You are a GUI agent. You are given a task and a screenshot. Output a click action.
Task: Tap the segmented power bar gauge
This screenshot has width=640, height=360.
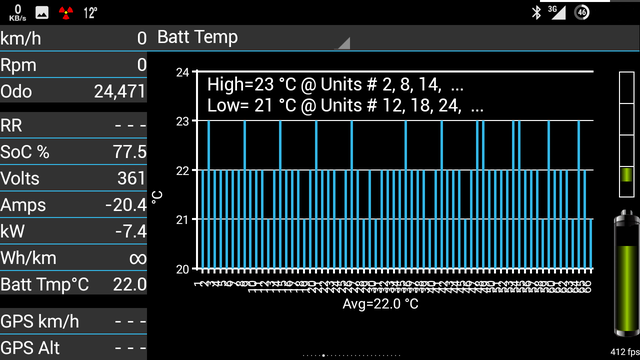627,135
